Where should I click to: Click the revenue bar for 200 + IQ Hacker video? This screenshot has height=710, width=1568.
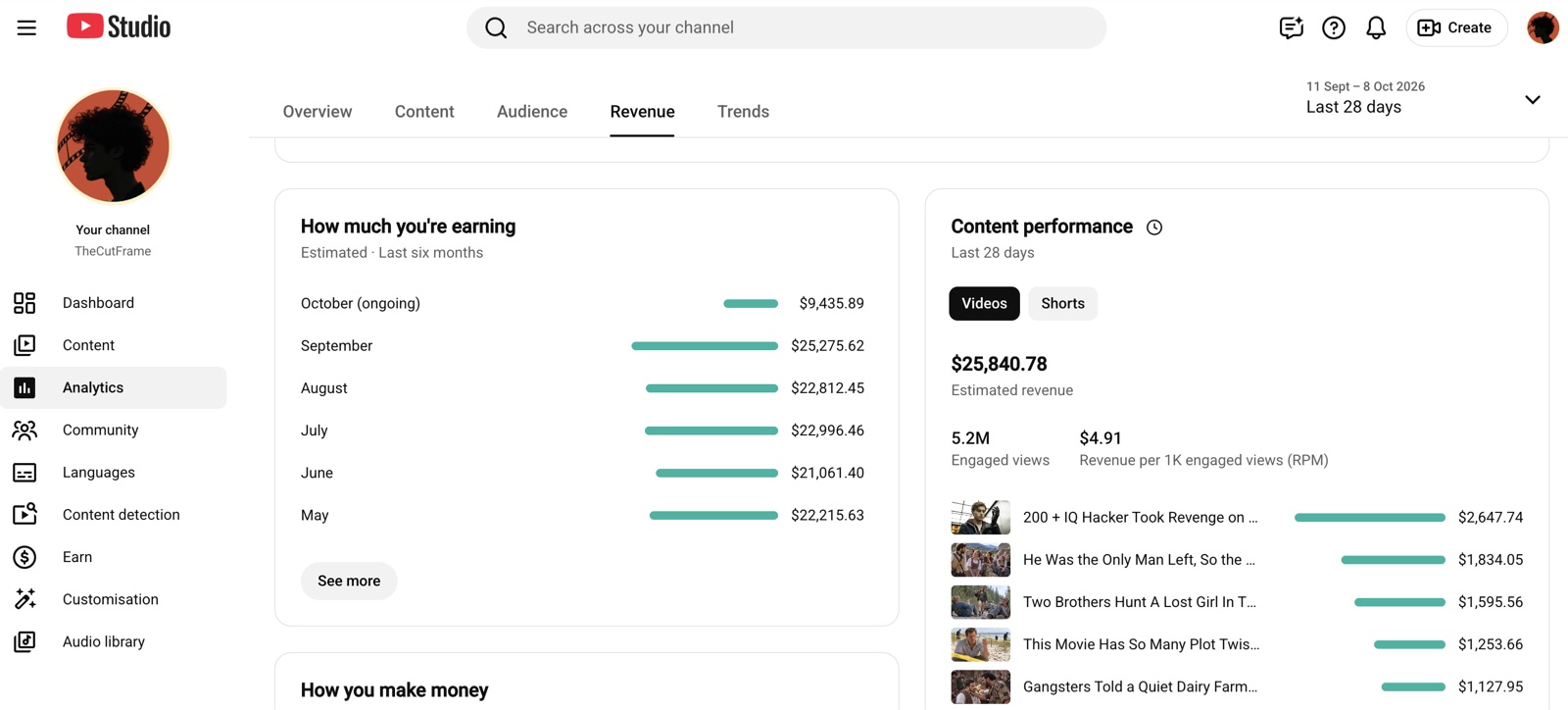point(1370,518)
